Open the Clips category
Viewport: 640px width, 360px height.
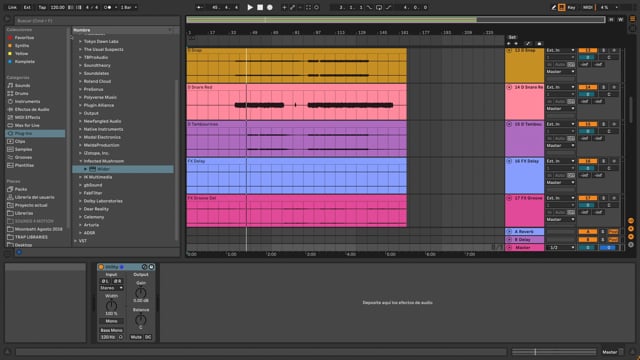coord(20,141)
